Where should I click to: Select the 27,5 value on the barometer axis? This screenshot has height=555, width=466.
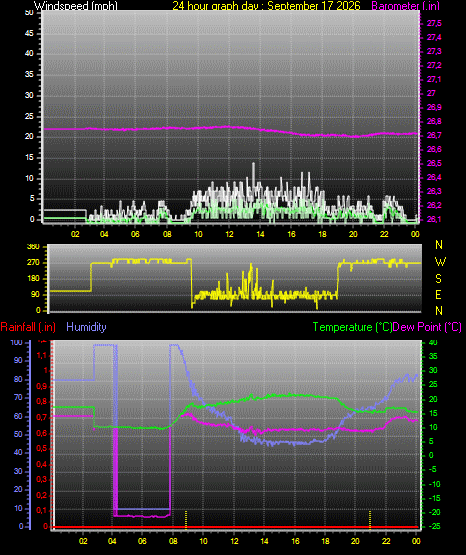(434, 23)
